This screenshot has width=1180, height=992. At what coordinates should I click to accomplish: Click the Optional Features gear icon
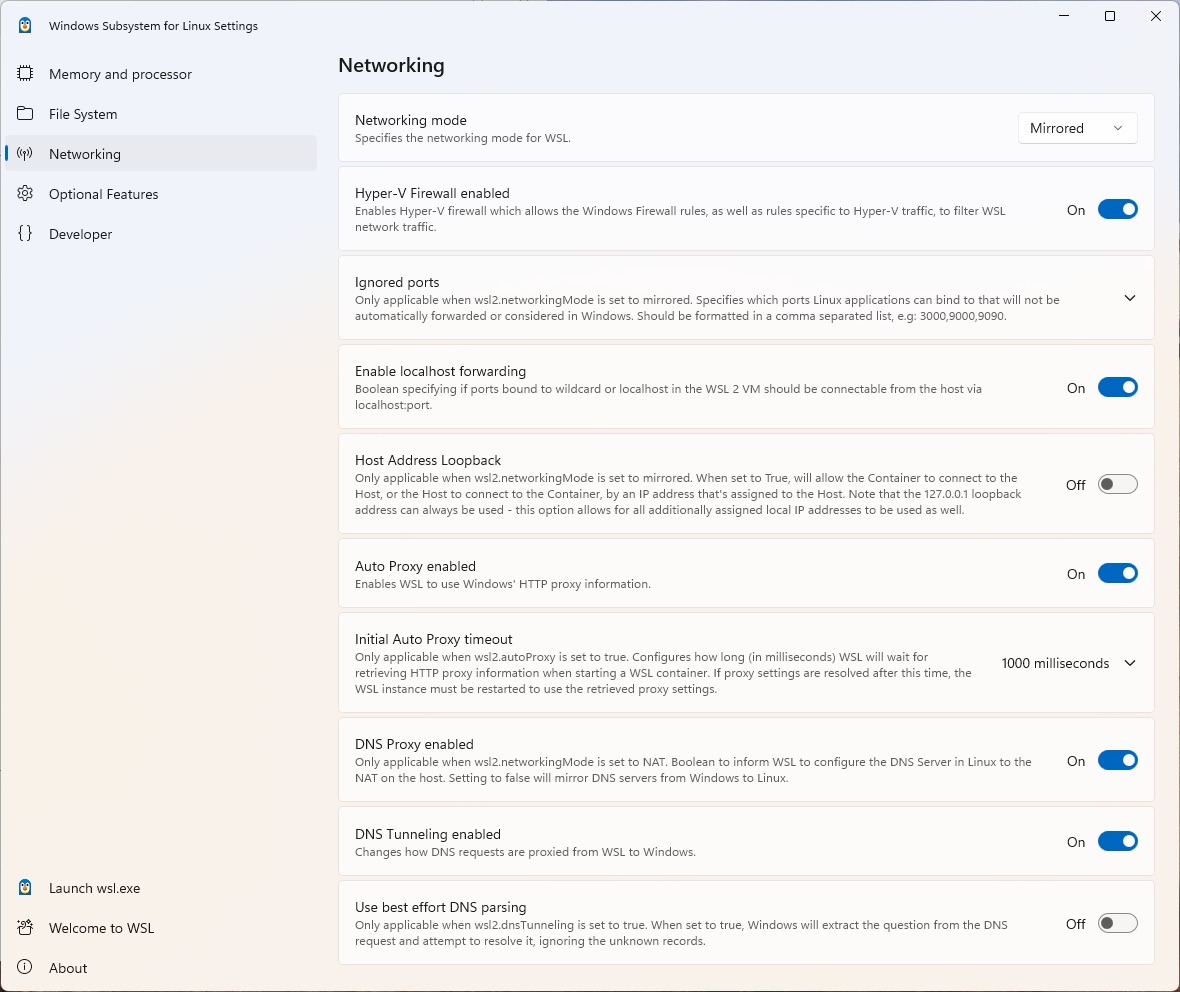click(x=25, y=193)
